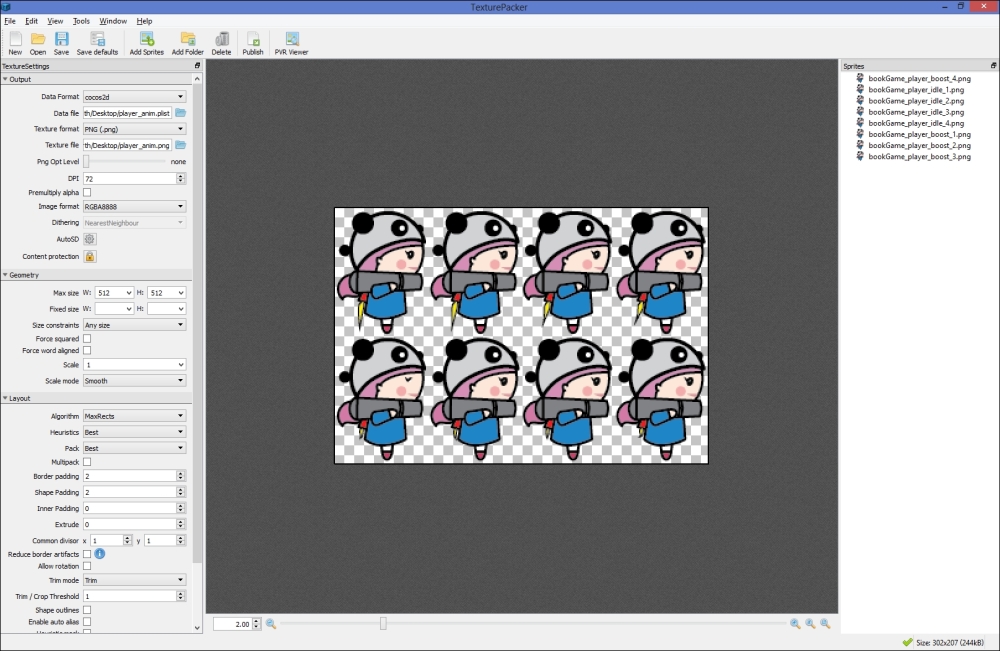Enable Shape outlines checkbox
Screen dimensions: 1000x651
tap(87, 610)
